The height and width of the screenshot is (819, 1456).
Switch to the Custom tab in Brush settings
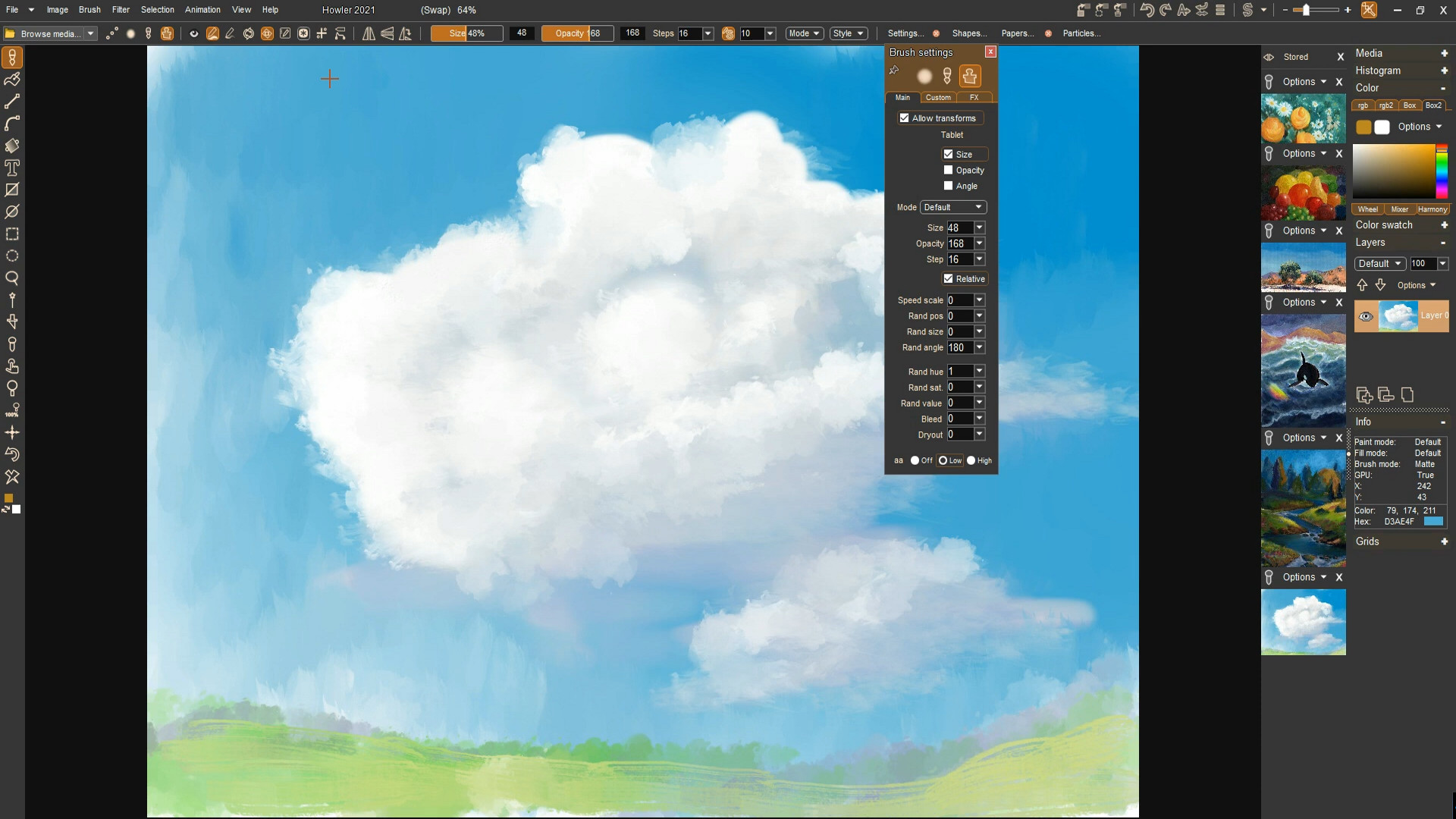tap(938, 97)
